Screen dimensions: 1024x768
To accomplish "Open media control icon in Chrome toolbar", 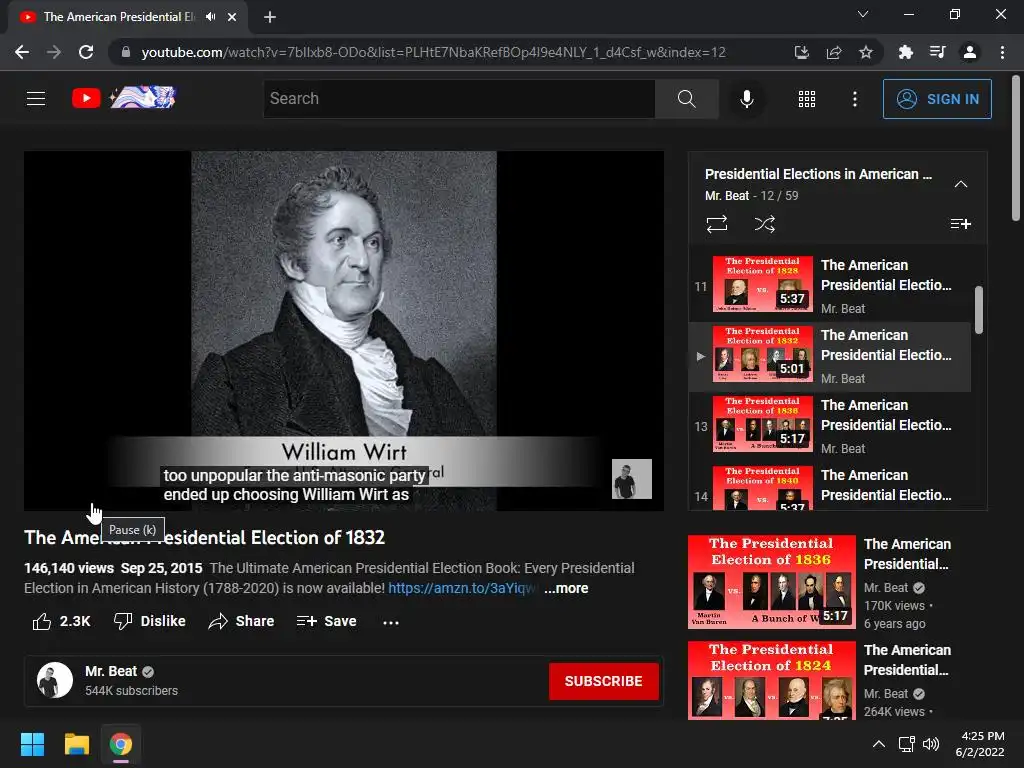I will pos(937,52).
